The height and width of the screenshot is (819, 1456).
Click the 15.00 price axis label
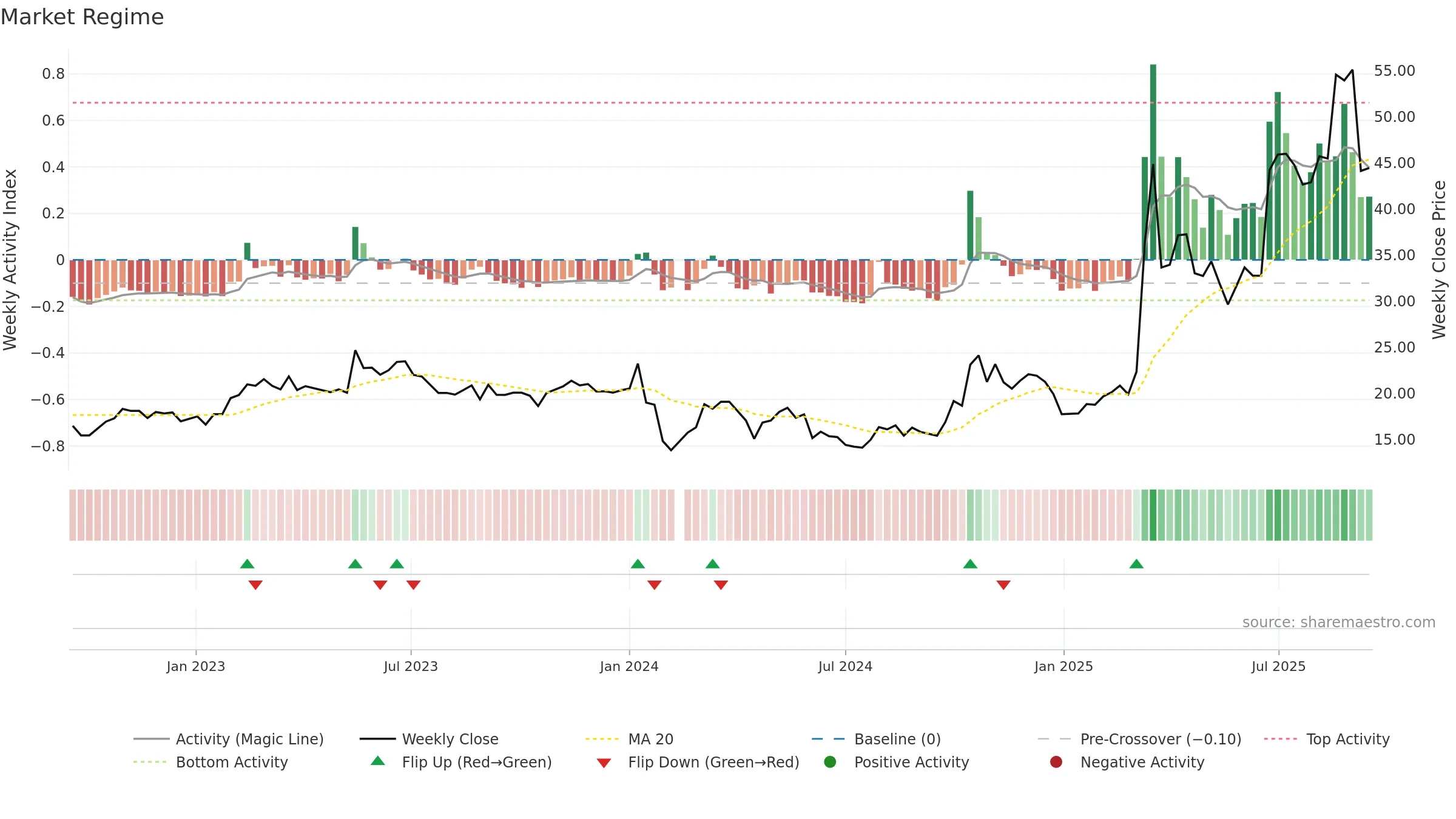[x=1395, y=440]
